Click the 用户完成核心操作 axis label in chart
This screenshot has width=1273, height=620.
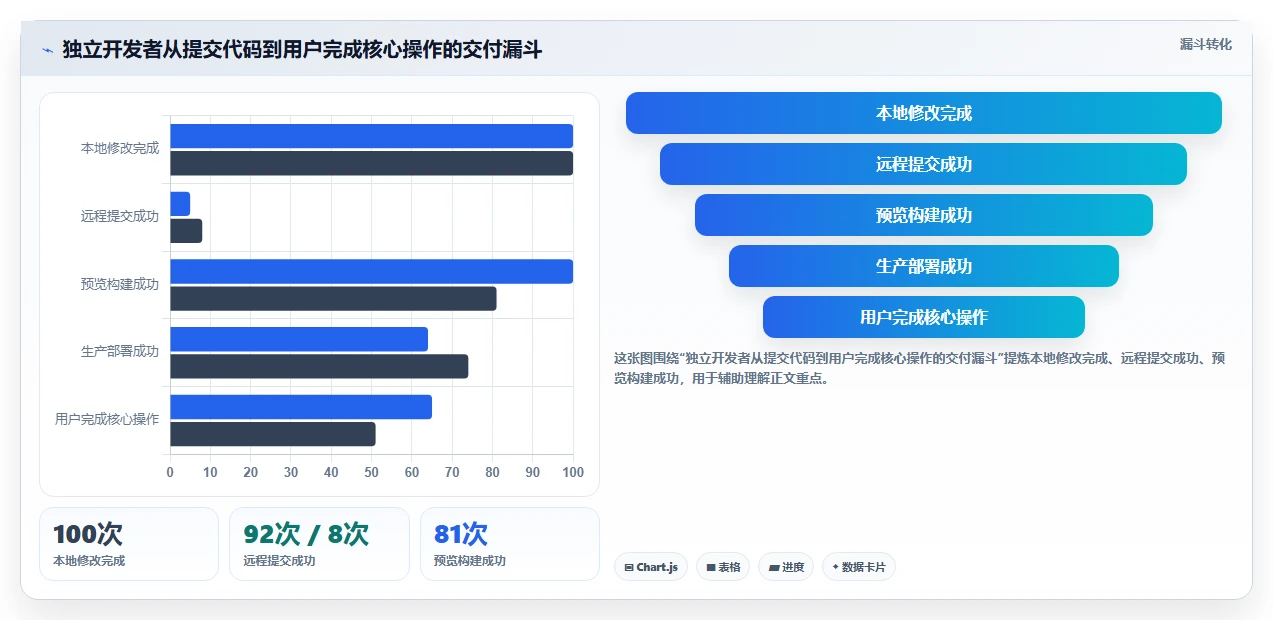click(x=107, y=420)
